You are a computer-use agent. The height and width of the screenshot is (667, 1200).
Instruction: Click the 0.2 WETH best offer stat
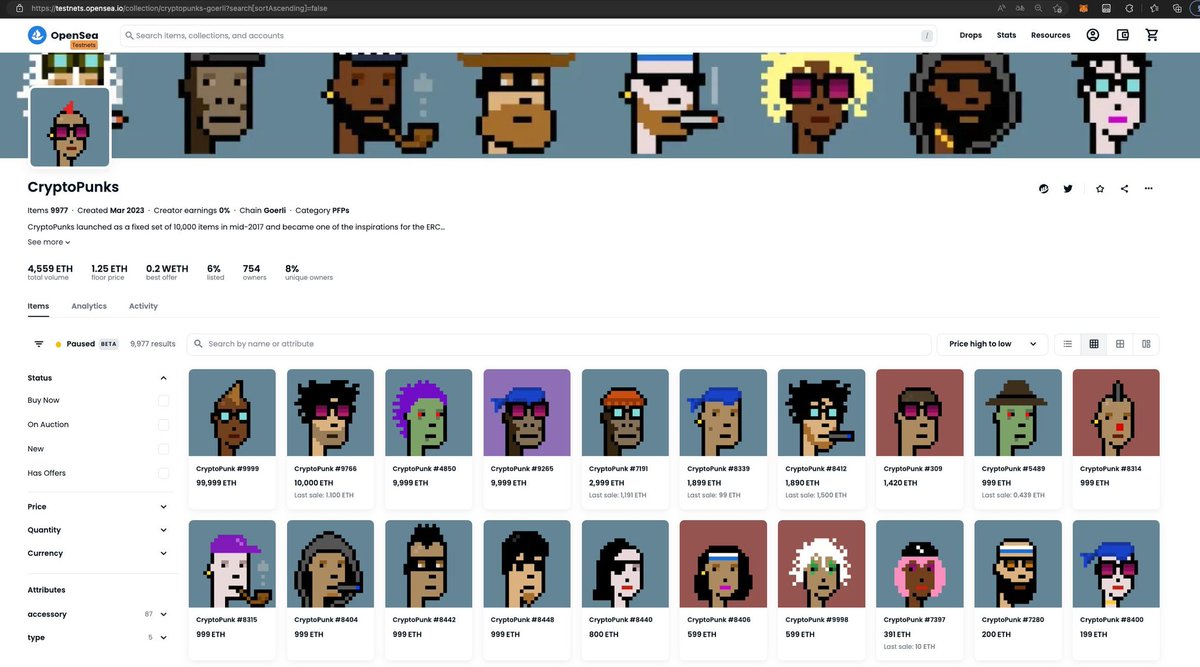coord(167,272)
